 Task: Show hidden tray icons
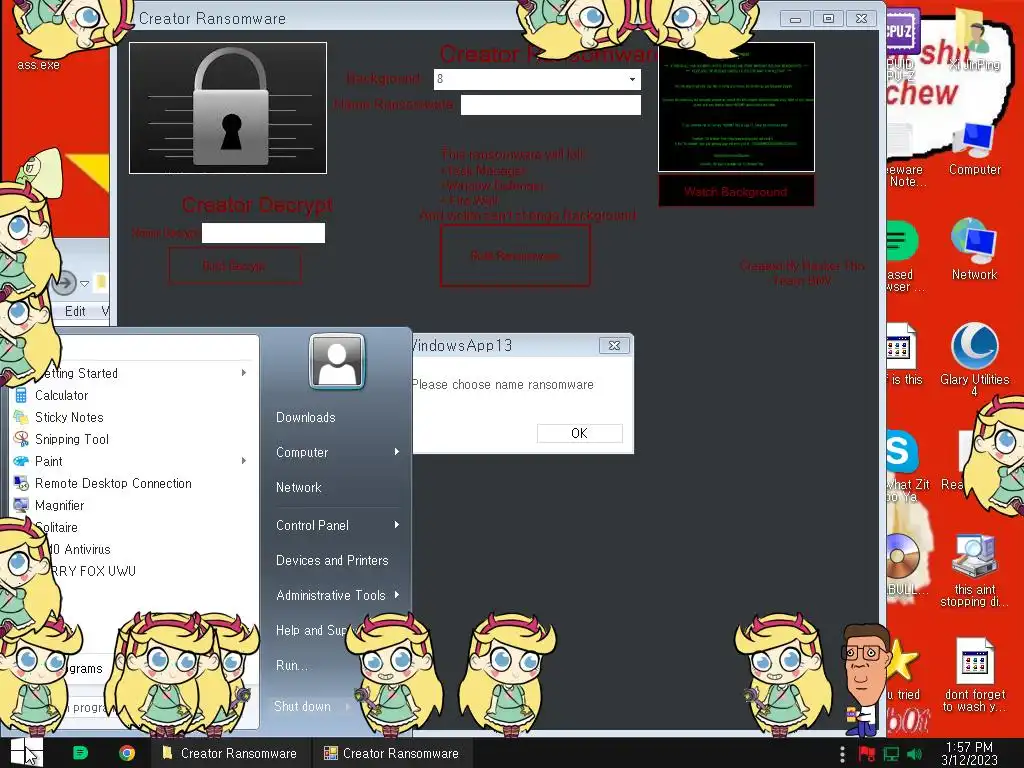tap(842, 754)
